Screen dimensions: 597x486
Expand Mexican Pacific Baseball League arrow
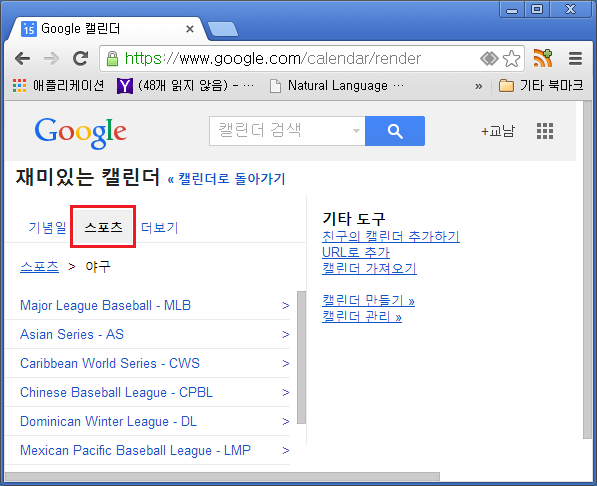point(286,451)
